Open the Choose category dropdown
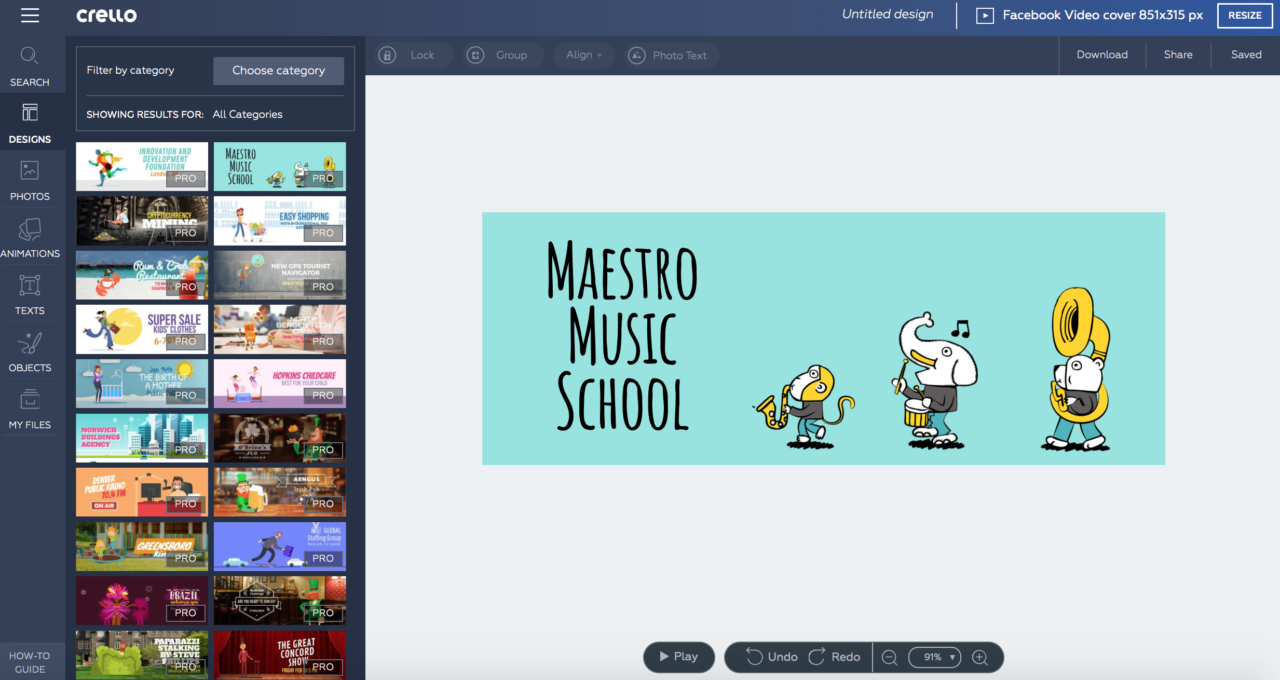This screenshot has height=680, width=1280. pyautogui.click(x=278, y=71)
